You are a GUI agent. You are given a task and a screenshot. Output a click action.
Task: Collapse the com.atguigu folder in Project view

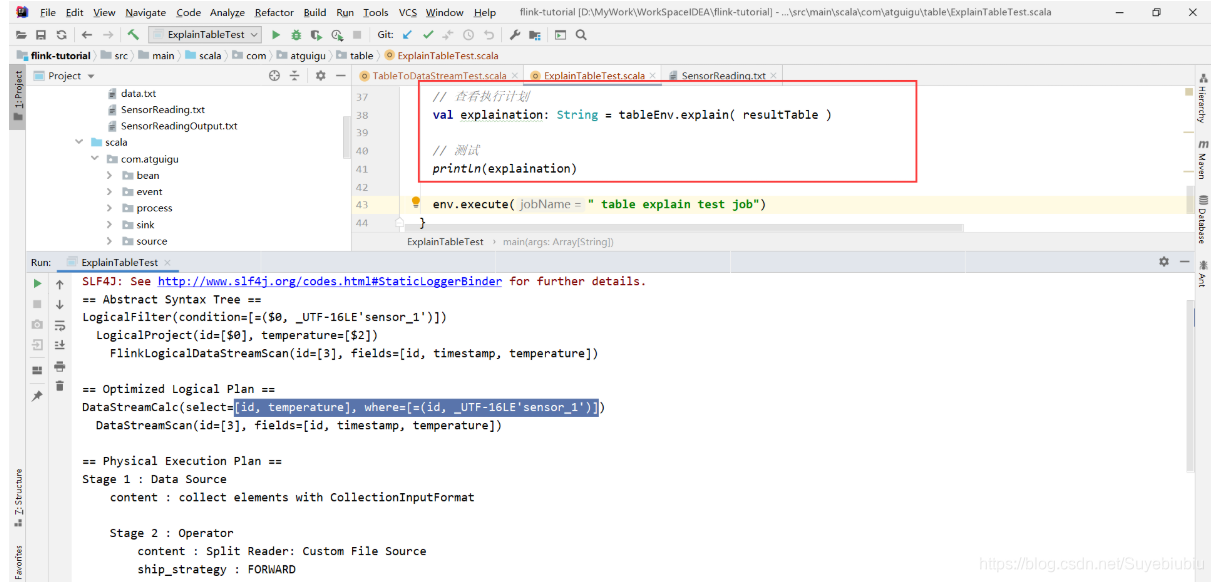[94, 158]
